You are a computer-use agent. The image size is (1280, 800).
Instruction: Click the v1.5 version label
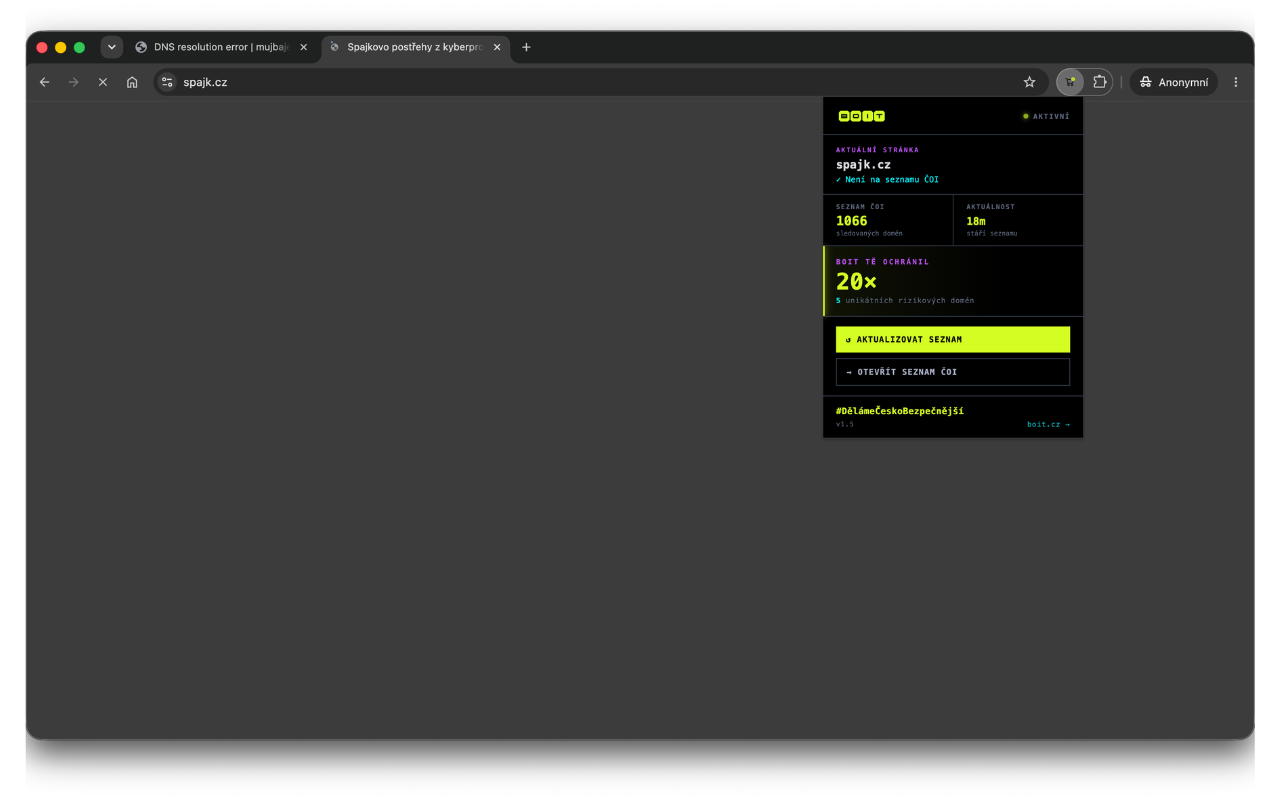tap(845, 424)
